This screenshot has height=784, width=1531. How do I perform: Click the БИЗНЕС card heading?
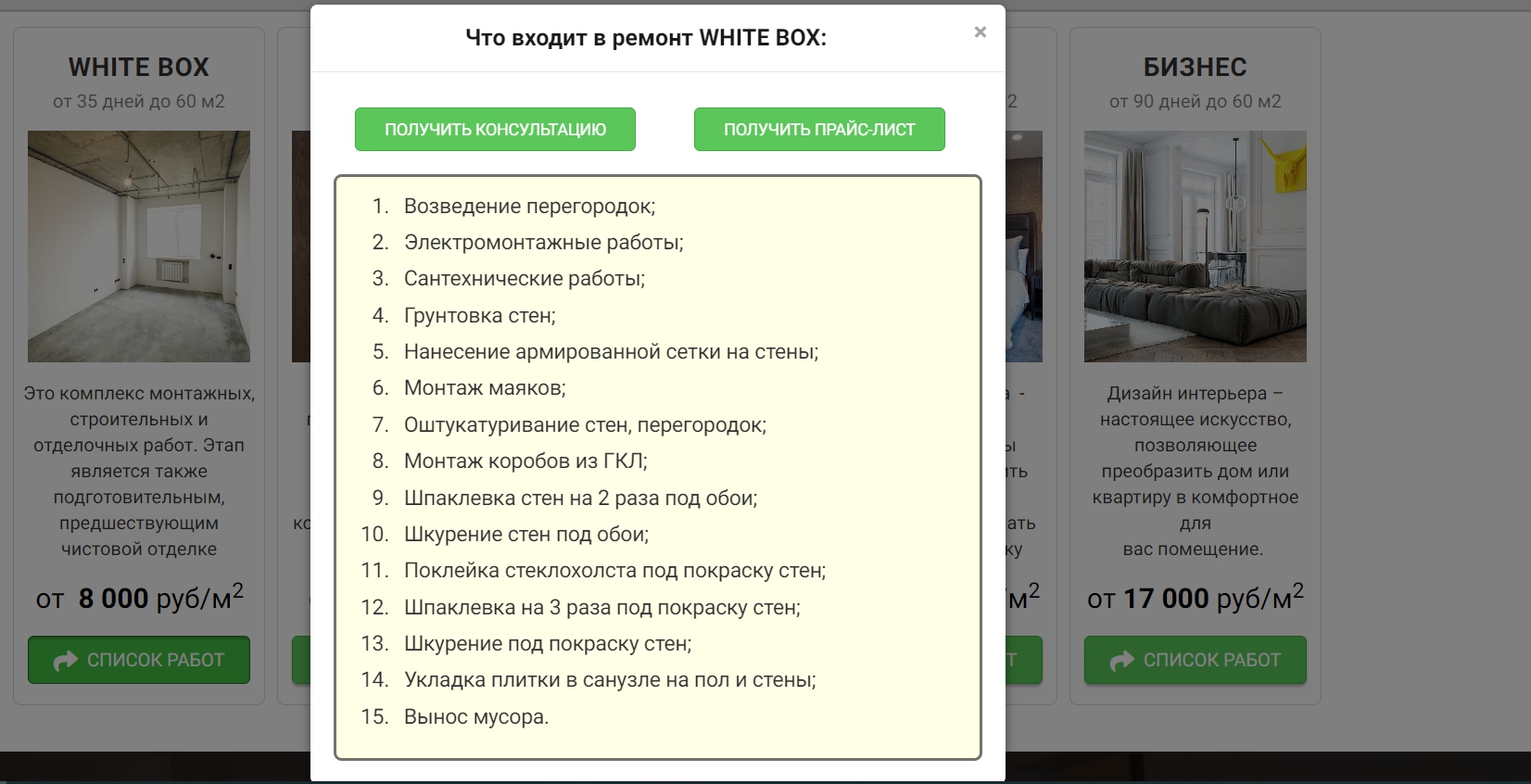click(x=1195, y=67)
